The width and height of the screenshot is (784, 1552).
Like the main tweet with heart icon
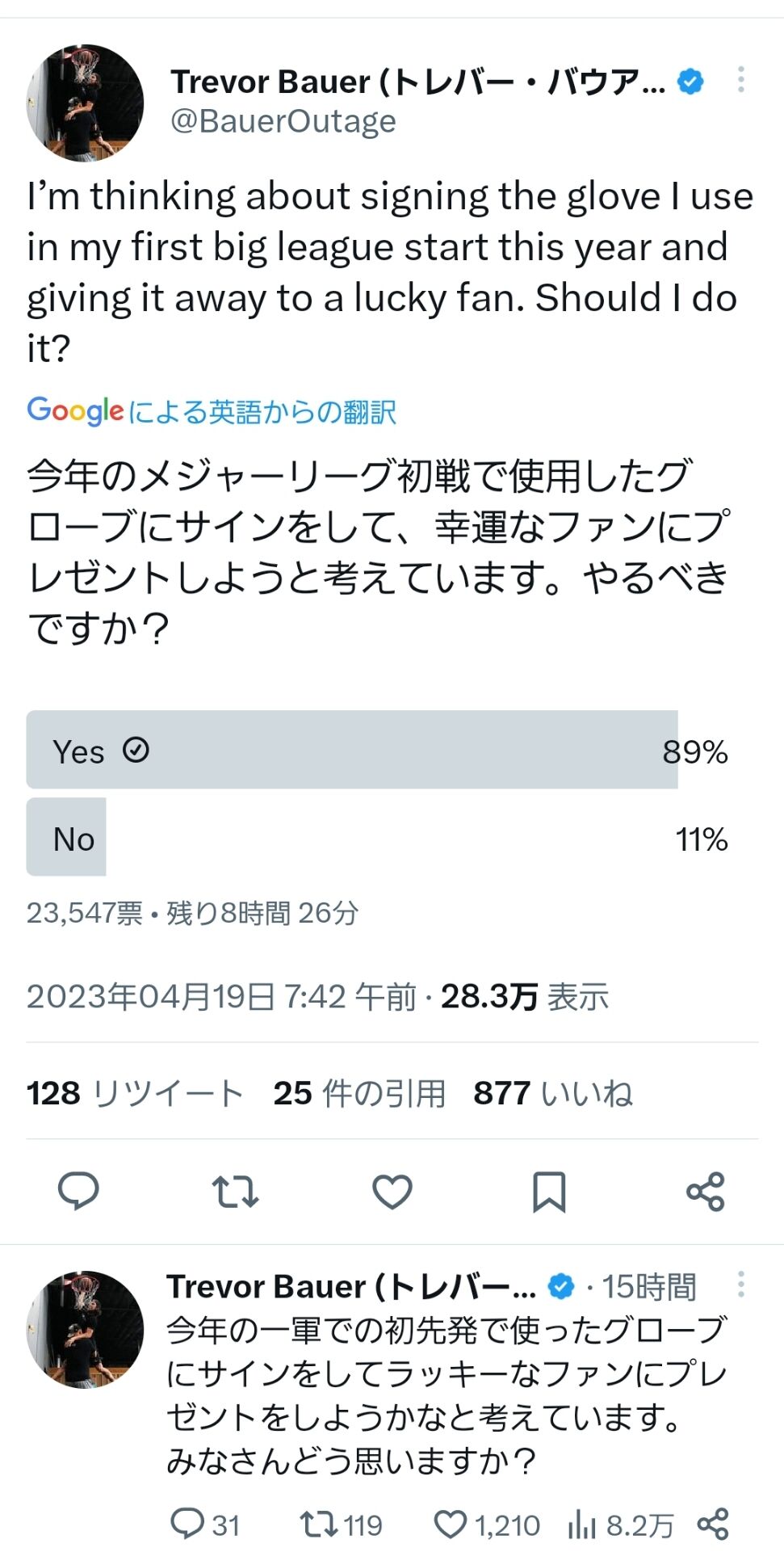pyautogui.click(x=392, y=1191)
